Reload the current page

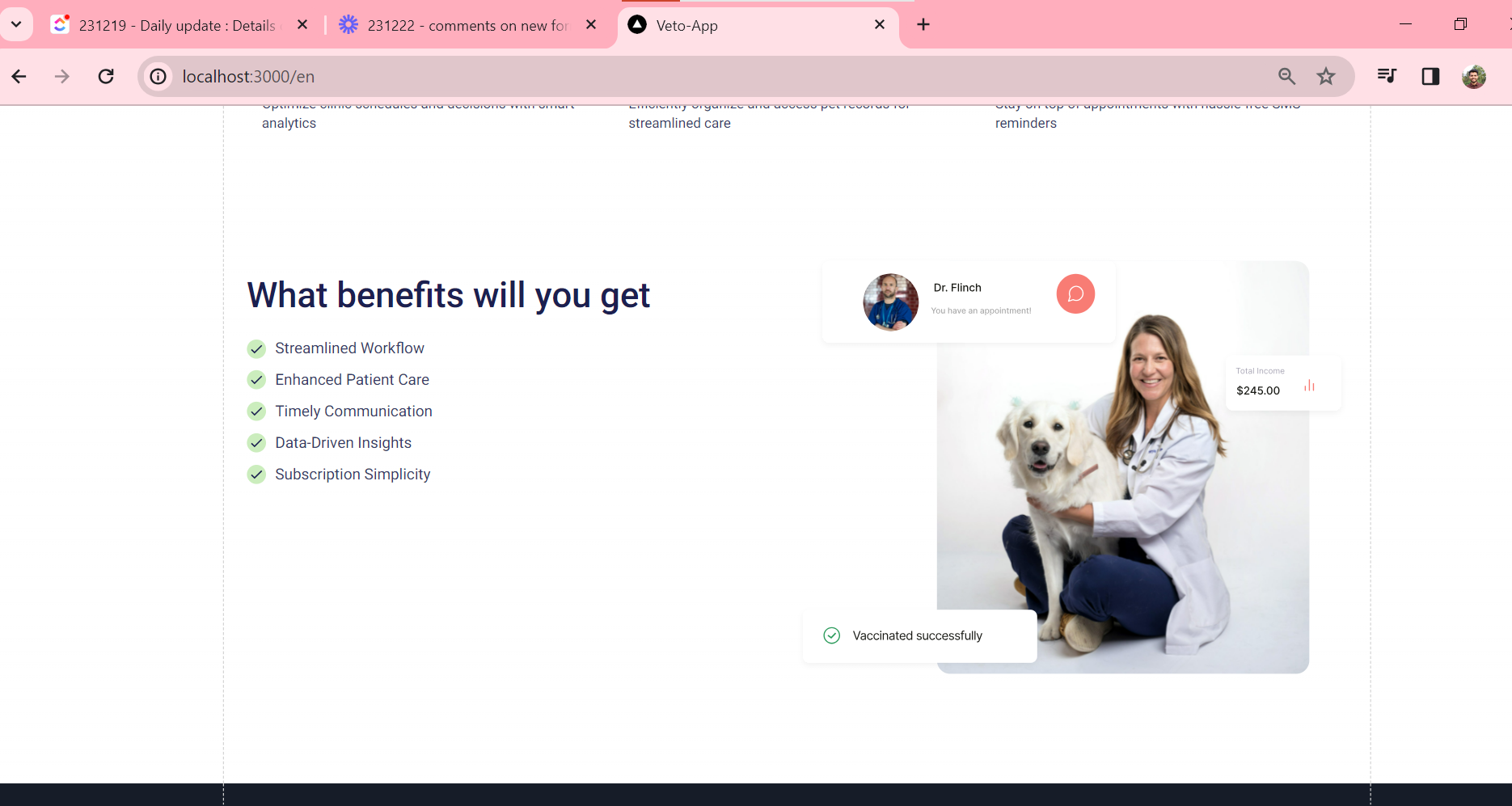tap(106, 77)
